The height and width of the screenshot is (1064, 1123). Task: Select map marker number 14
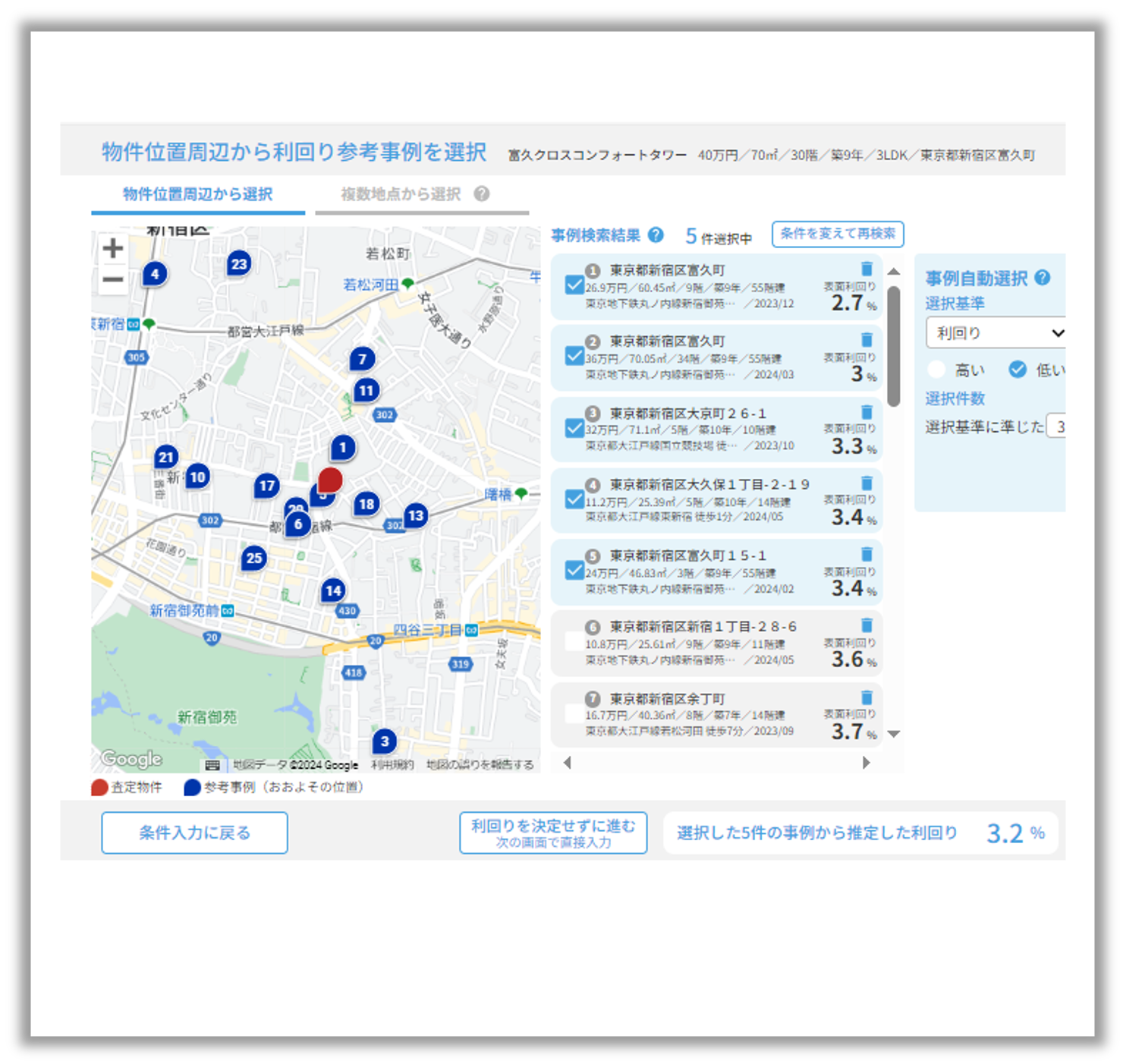(333, 590)
